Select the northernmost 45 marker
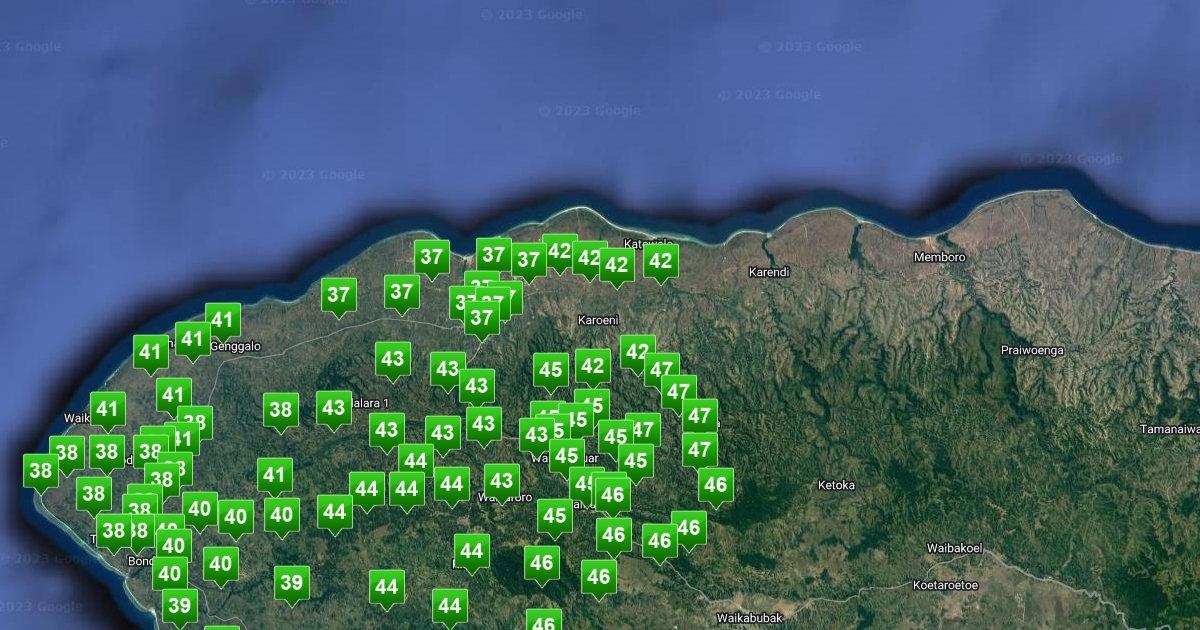Screen dimensions: 1200x630 coord(551,370)
